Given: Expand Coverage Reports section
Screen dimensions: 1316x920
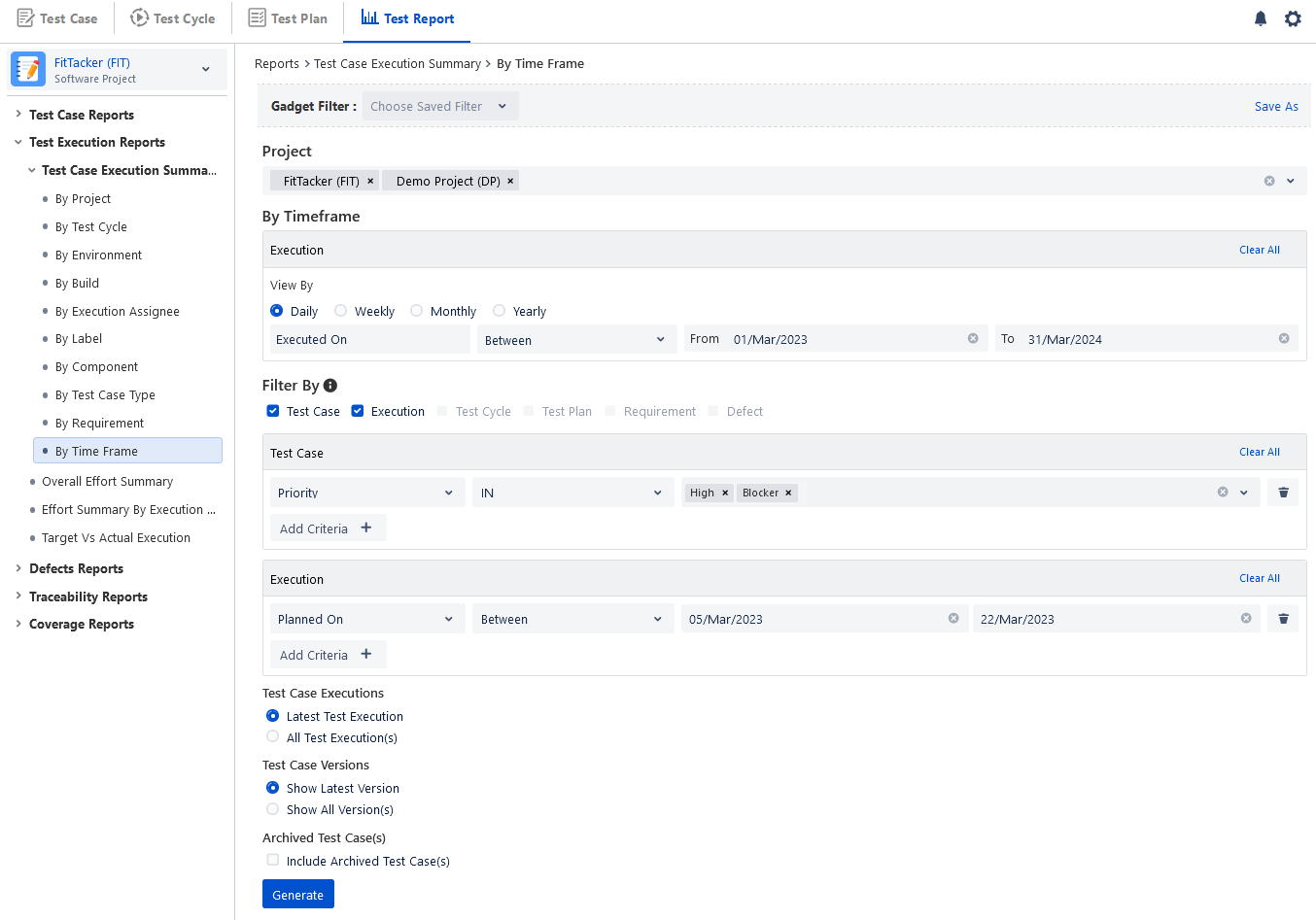Looking at the screenshot, I should [18, 623].
